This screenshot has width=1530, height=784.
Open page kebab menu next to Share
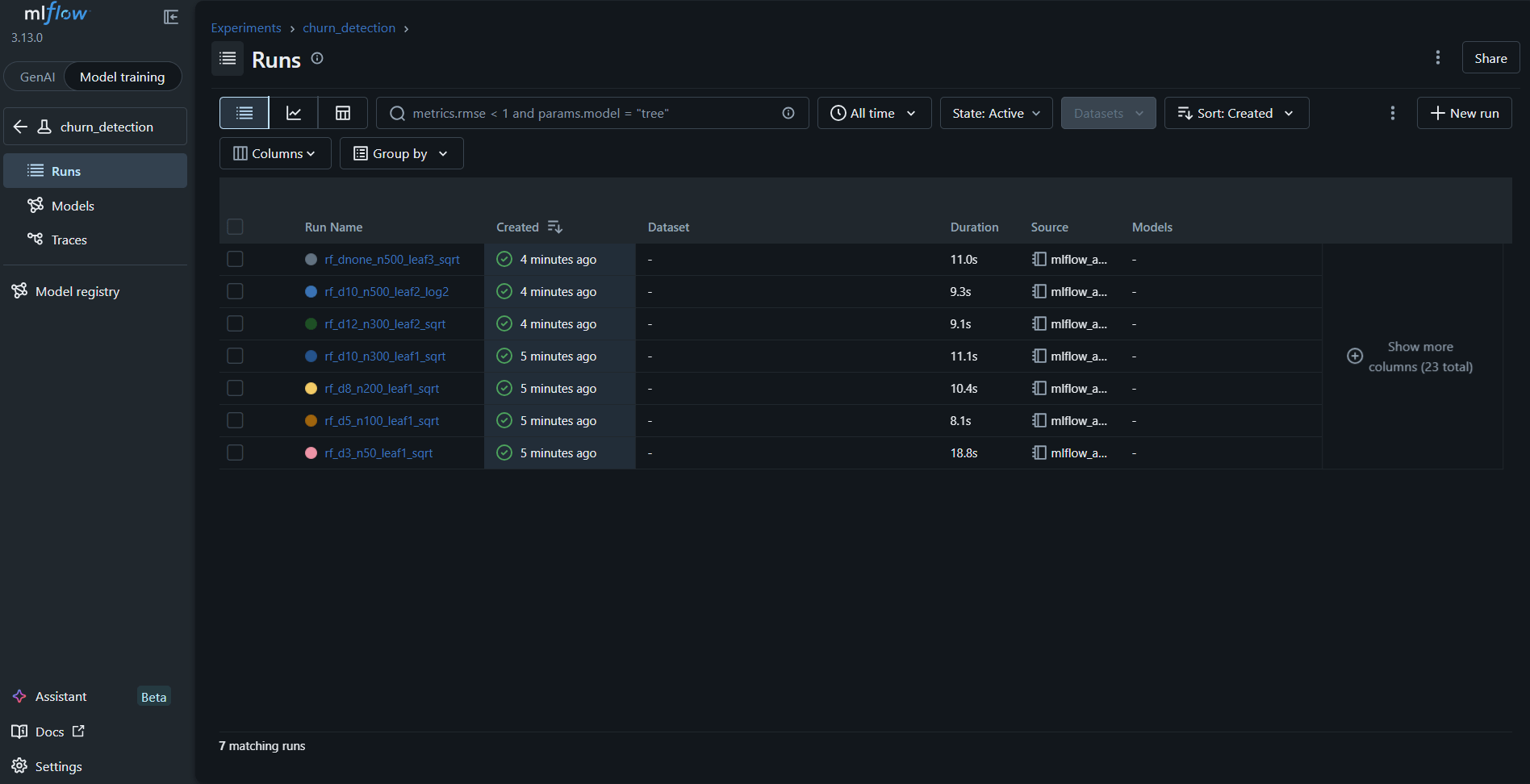1437,57
